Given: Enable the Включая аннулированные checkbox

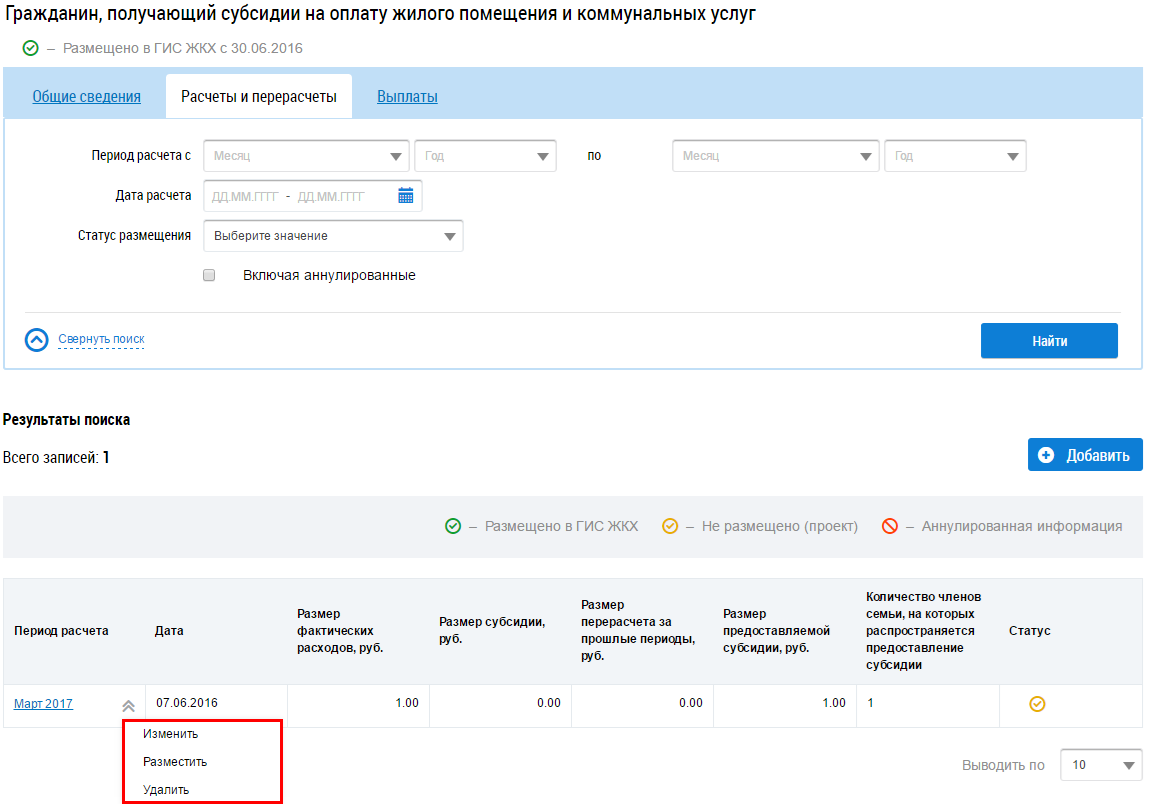Looking at the screenshot, I should click(x=209, y=275).
